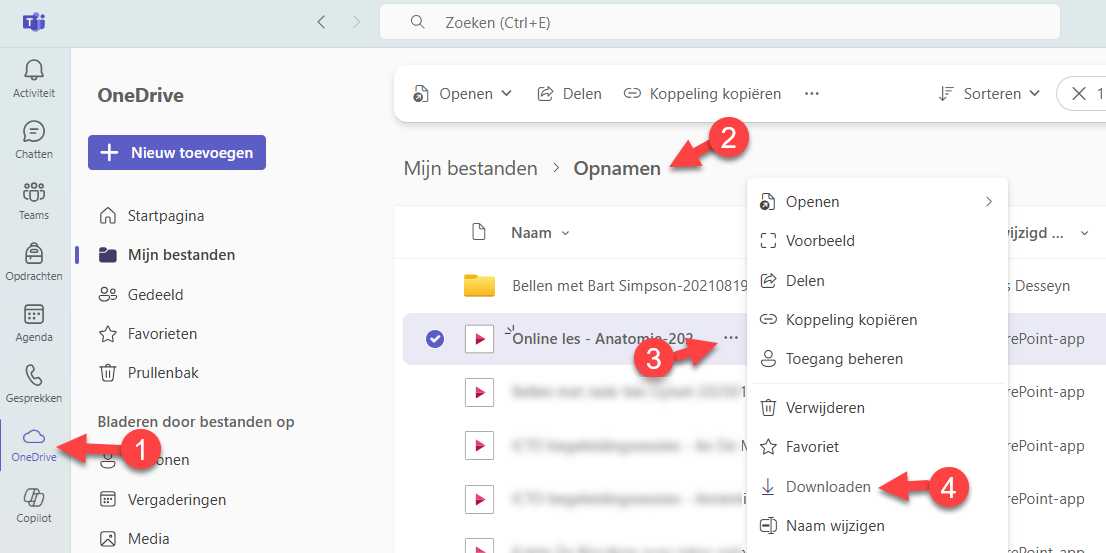Select OneDrive in the sidebar
Screen dimensions: 1106x553
coord(34,445)
